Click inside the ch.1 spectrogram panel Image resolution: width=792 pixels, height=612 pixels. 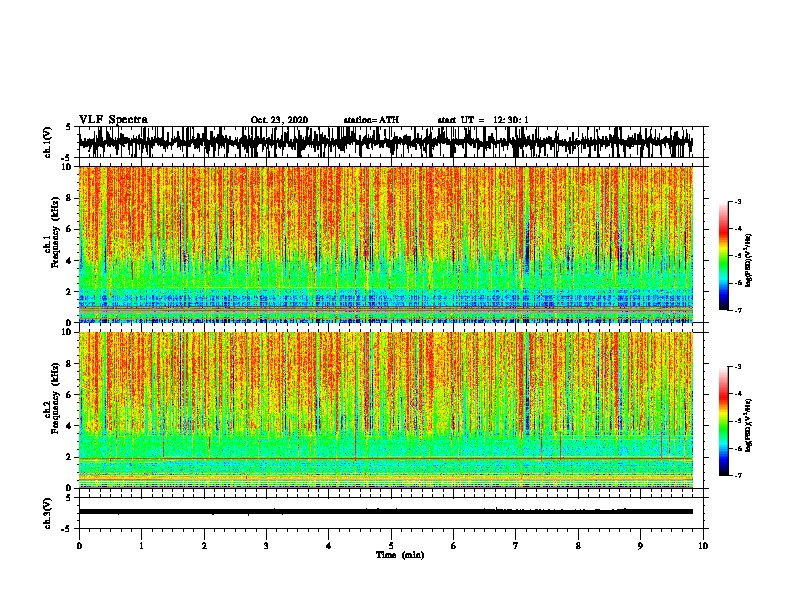(x=386, y=244)
